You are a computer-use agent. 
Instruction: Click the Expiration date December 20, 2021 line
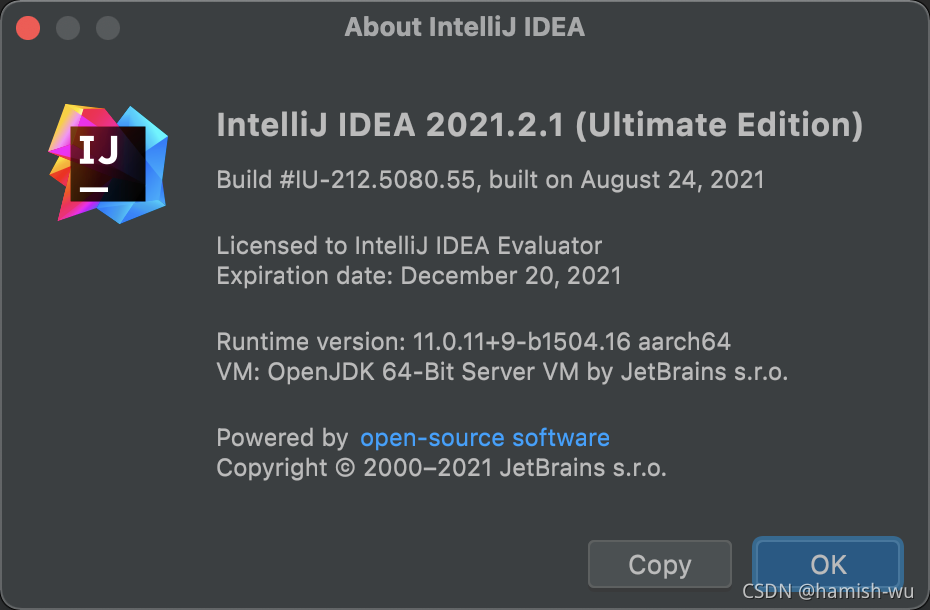[419, 275]
